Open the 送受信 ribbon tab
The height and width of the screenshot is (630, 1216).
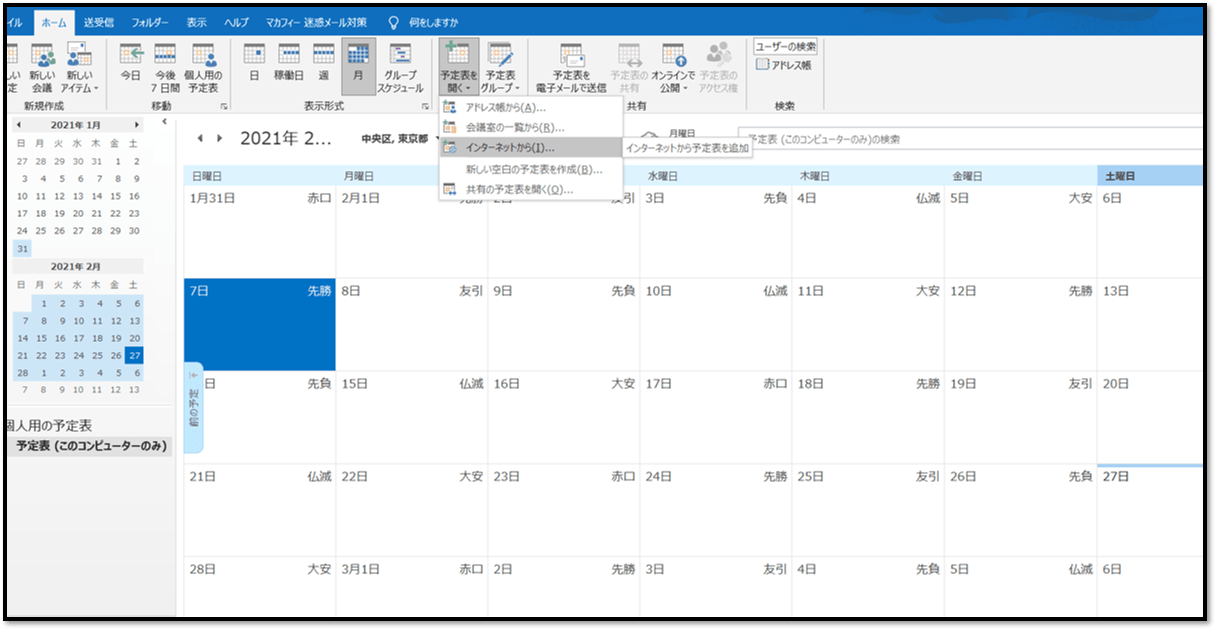click(98, 21)
